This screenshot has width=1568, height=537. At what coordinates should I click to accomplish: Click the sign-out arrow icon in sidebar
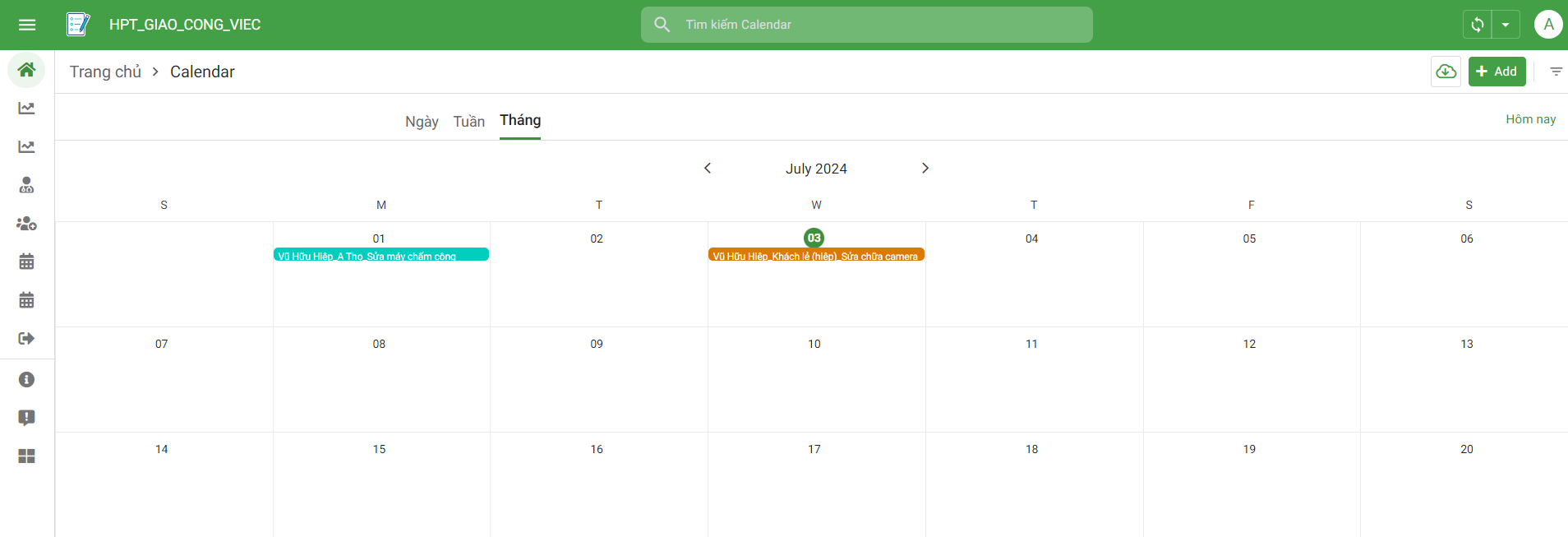[x=27, y=338]
